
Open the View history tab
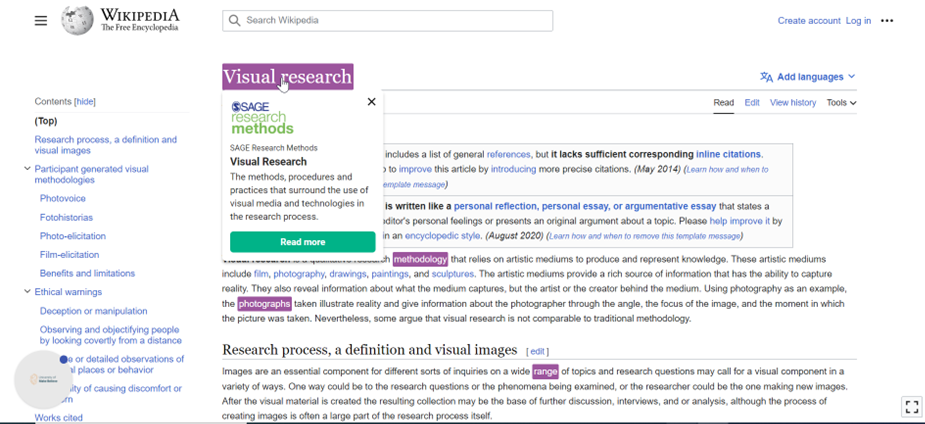[x=793, y=103]
